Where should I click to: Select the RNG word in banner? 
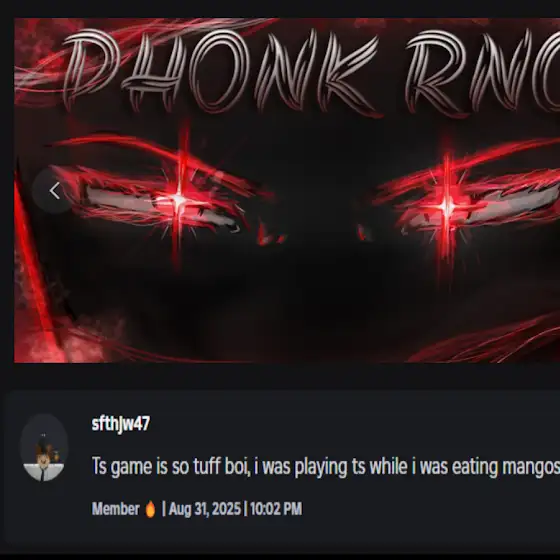pos(483,71)
